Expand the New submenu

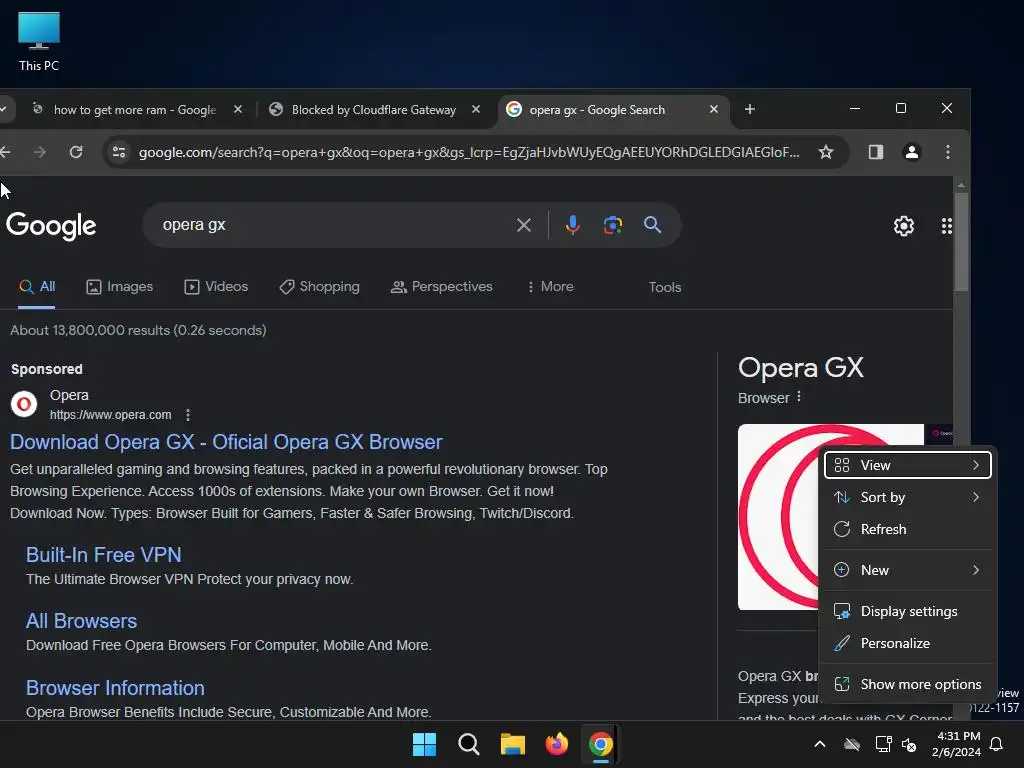pos(908,570)
